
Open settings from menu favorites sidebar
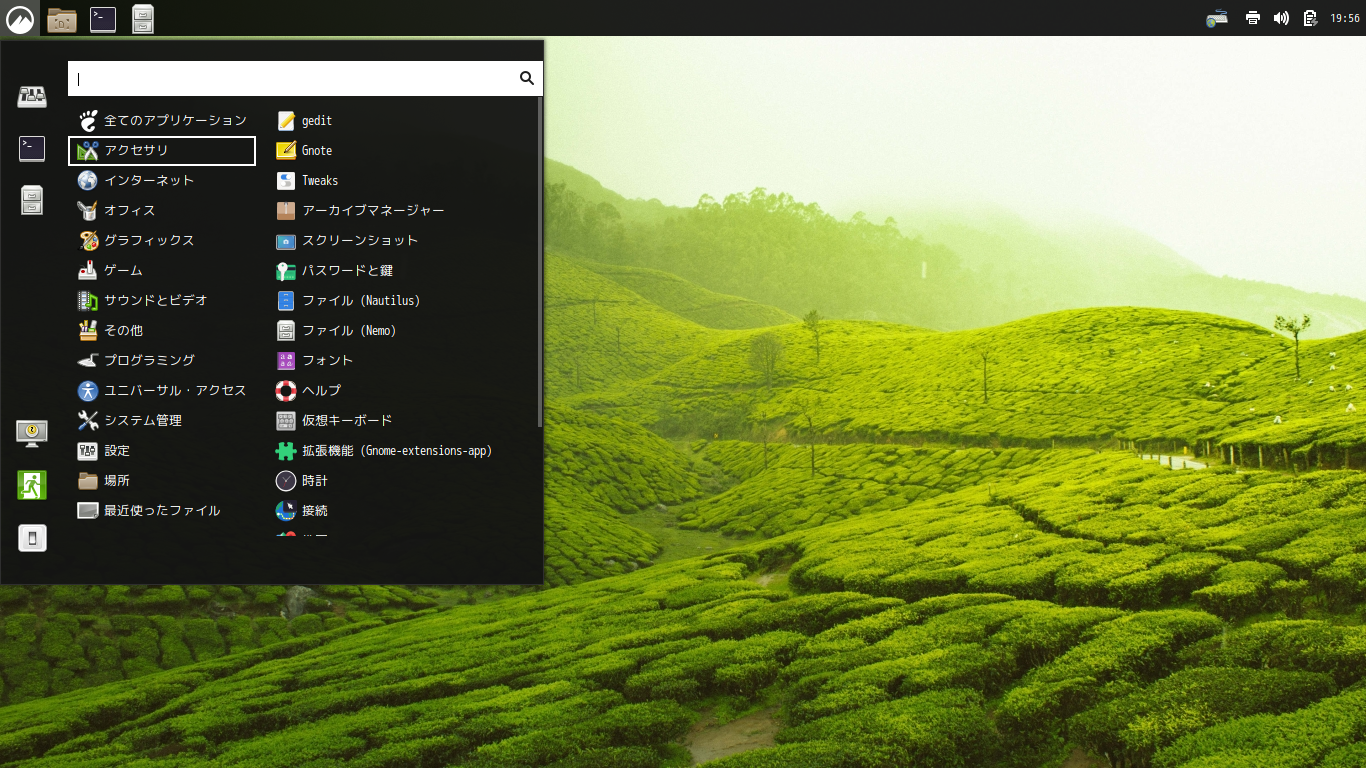pos(32,97)
